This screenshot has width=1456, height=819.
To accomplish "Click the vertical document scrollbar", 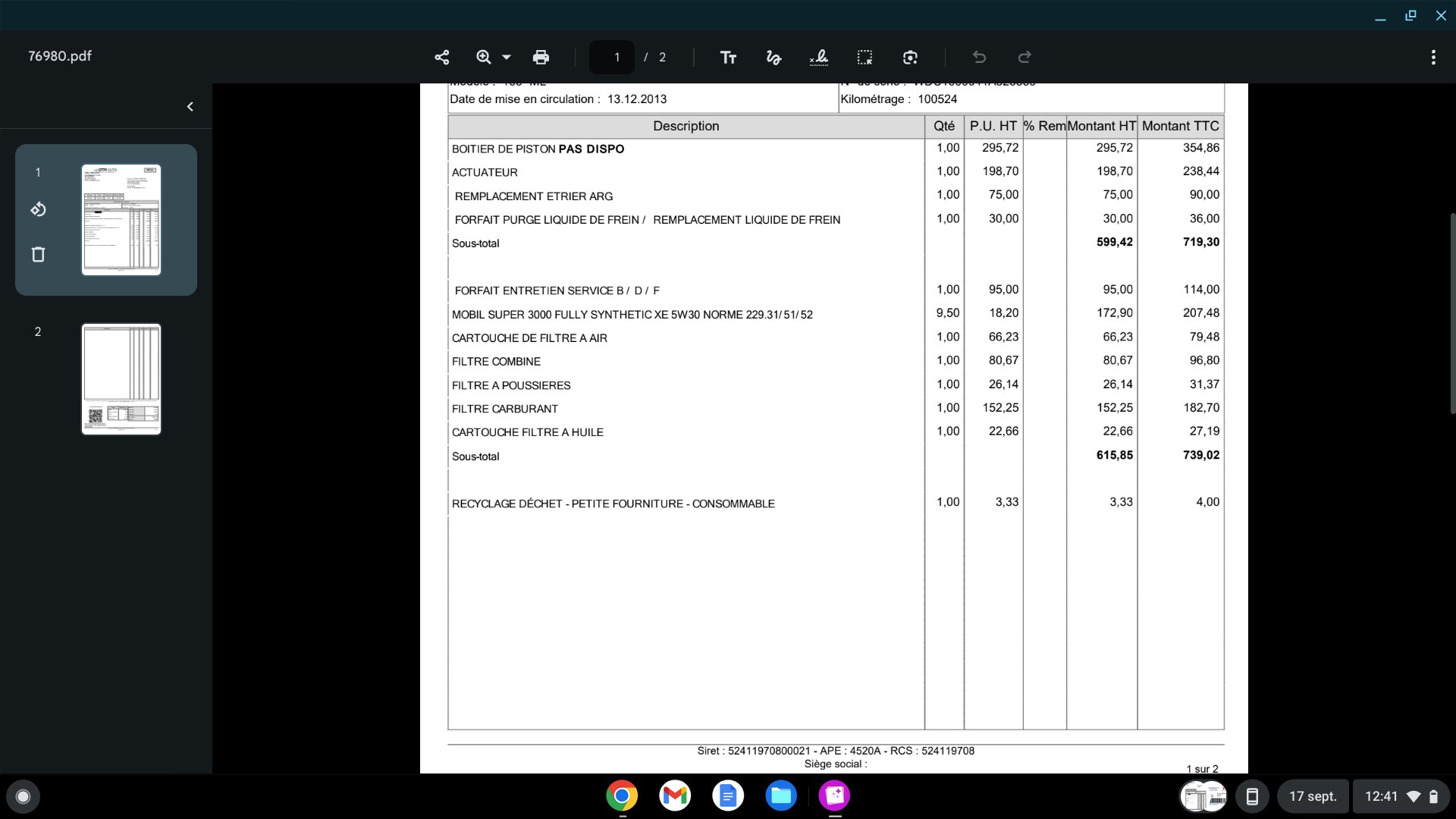I will (1452, 313).
